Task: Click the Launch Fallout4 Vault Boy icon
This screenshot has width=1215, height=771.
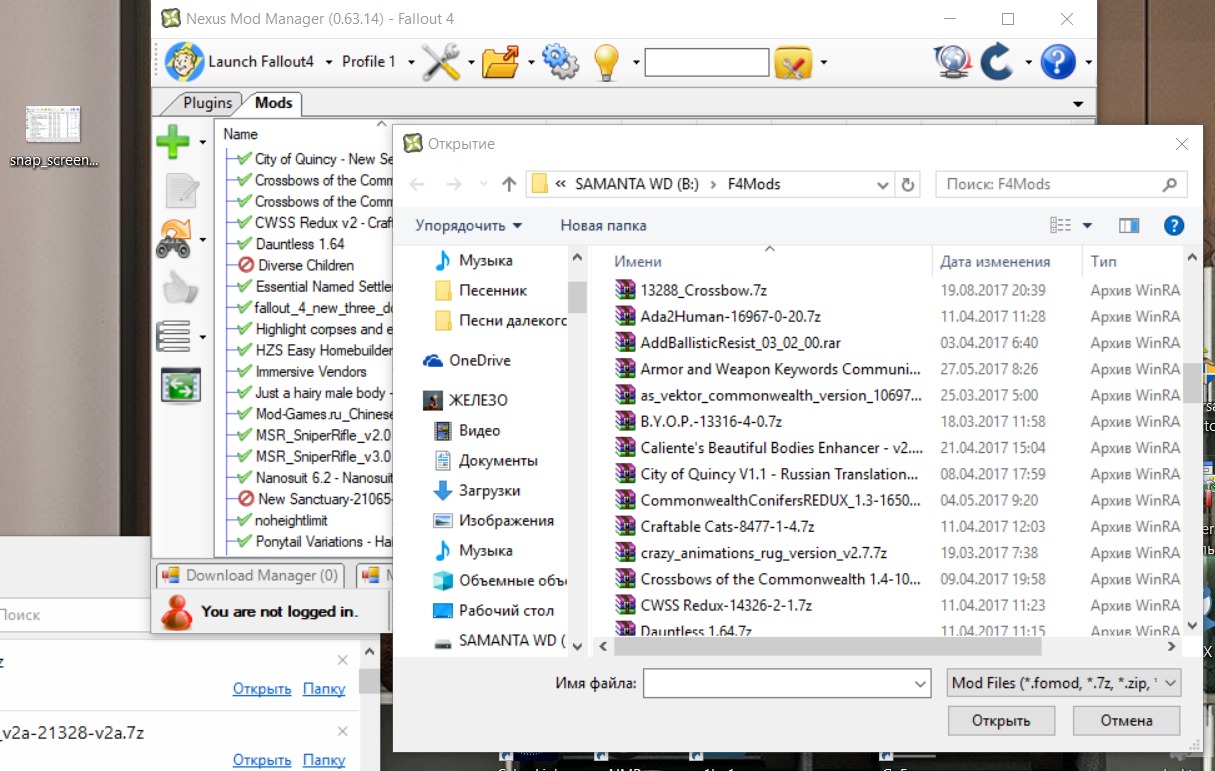Action: pos(185,62)
